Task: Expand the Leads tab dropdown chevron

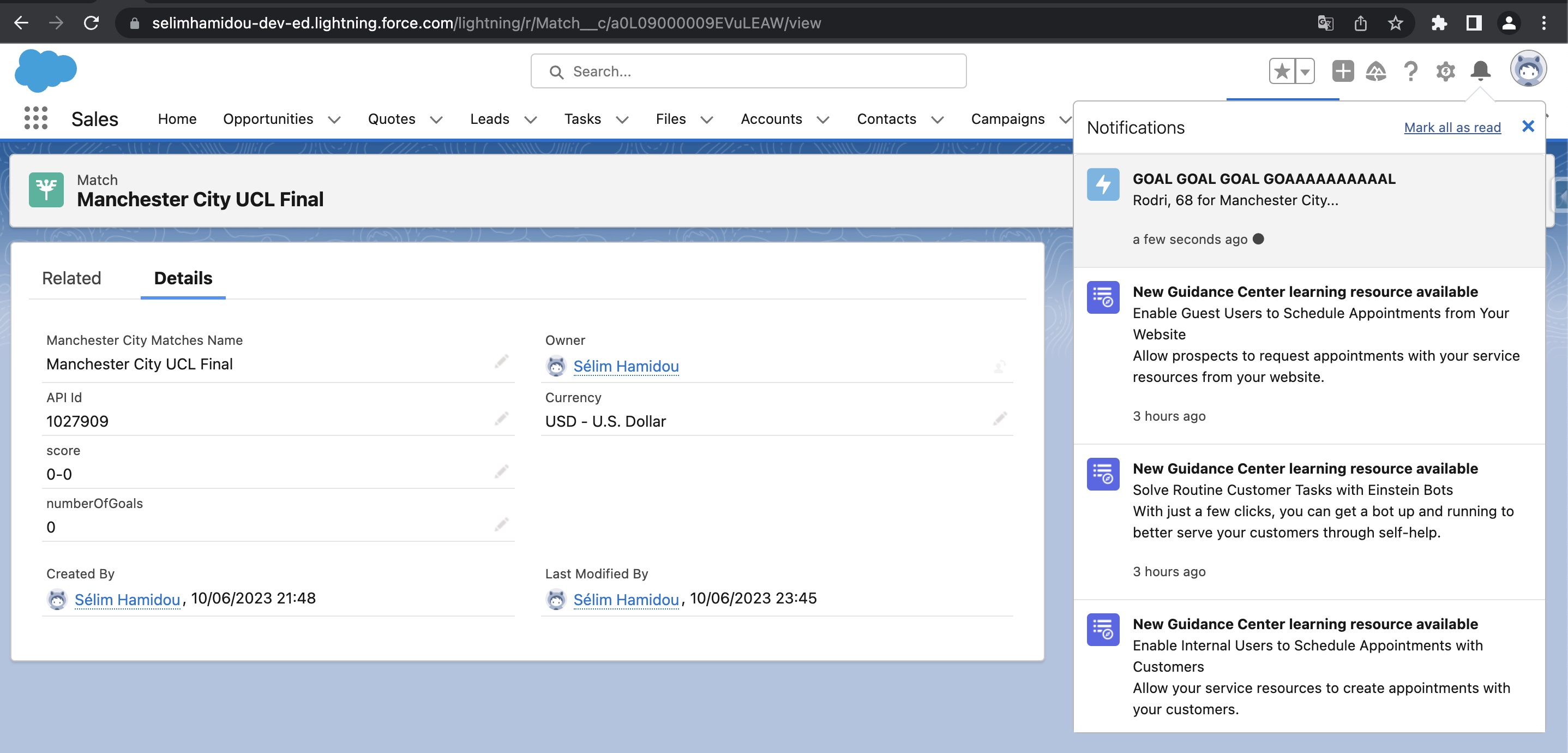Action: 530,120
